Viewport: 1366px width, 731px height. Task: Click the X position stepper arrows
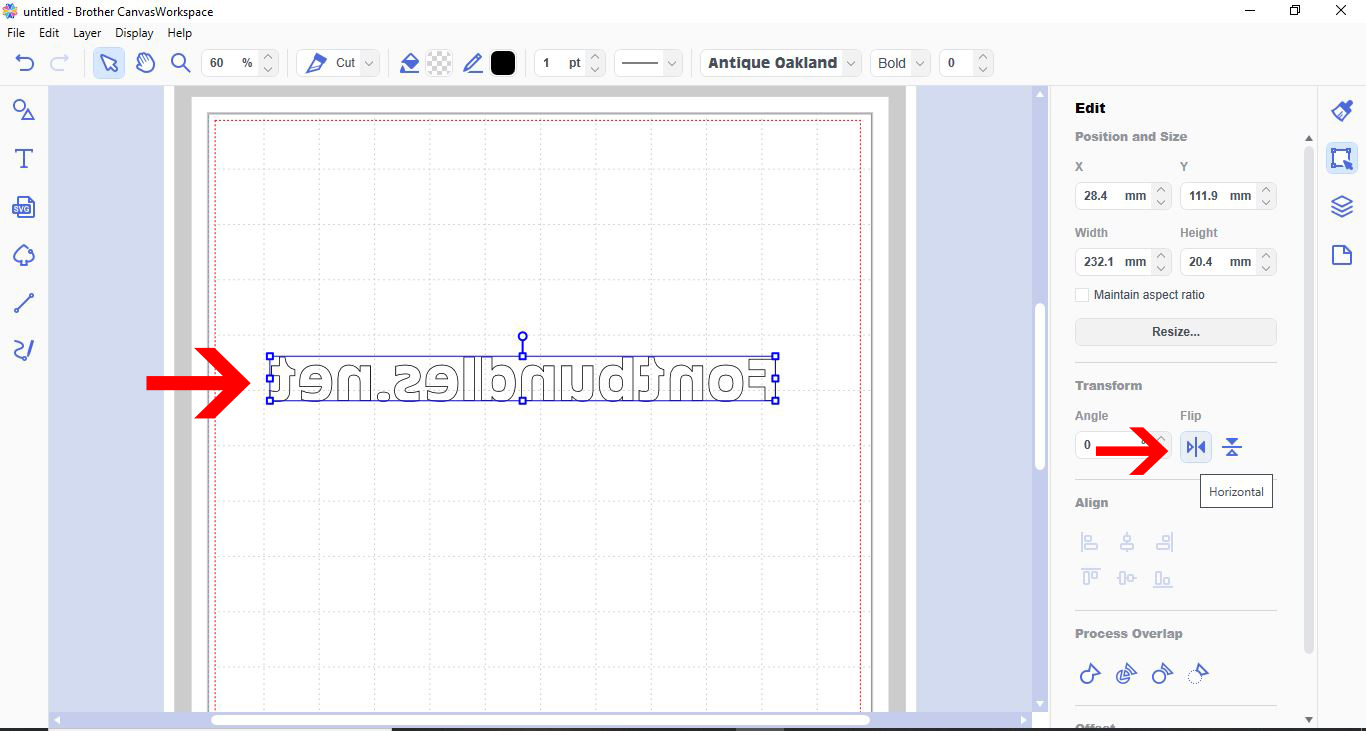[1161, 196]
